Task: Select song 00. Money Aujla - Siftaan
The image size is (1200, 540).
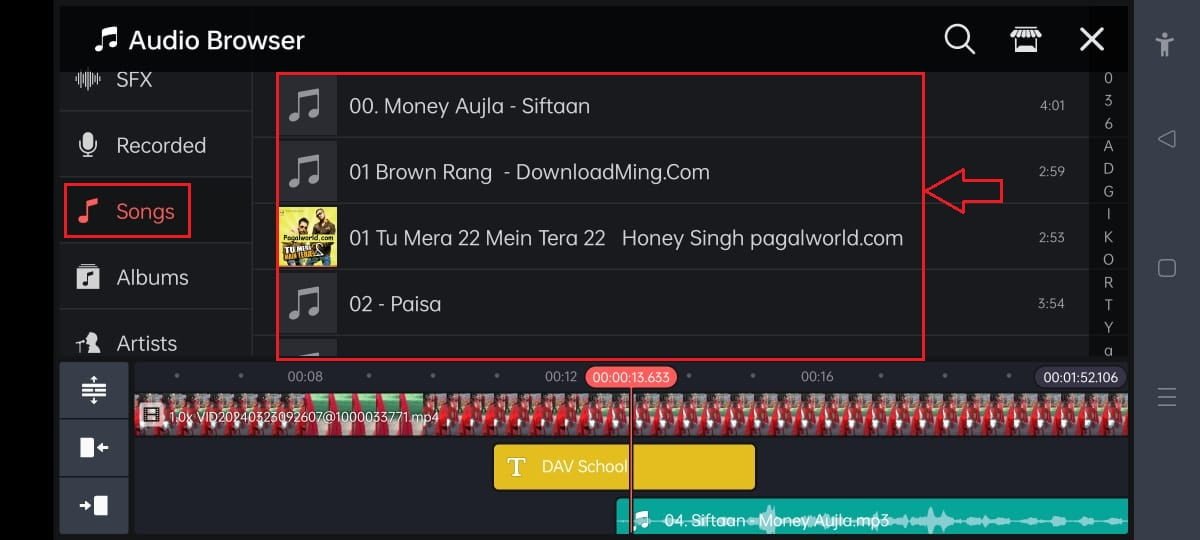Action: click(600, 105)
